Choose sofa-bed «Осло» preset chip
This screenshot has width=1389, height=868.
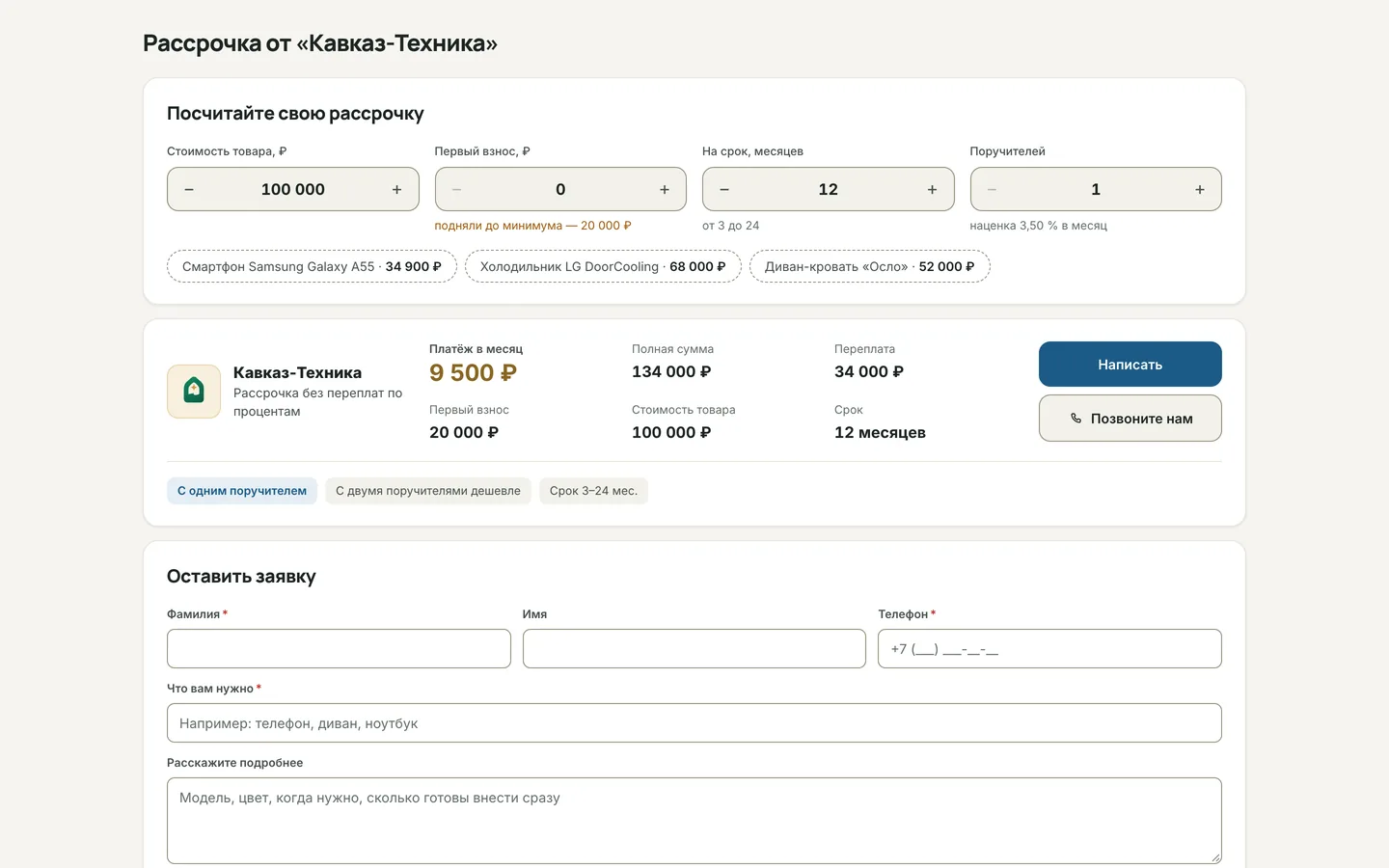click(870, 267)
